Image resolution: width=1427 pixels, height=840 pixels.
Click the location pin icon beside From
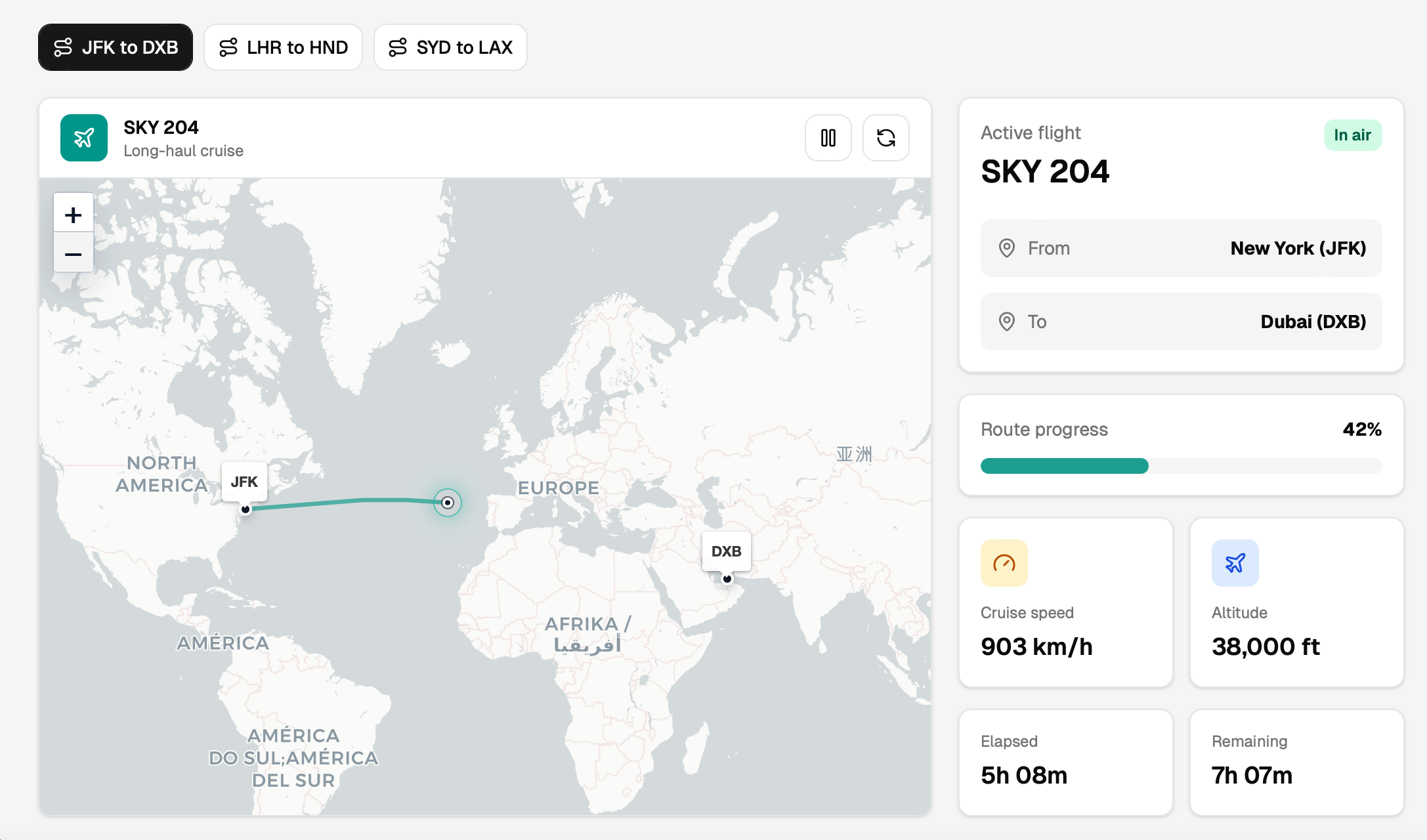[x=1006, y=248]
